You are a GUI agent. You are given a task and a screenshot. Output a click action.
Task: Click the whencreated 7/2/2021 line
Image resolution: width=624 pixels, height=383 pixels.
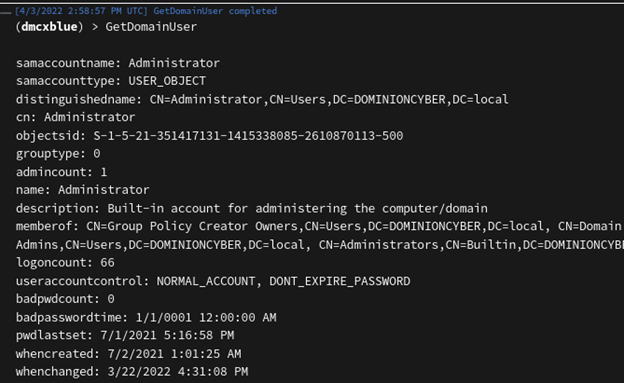129,354
